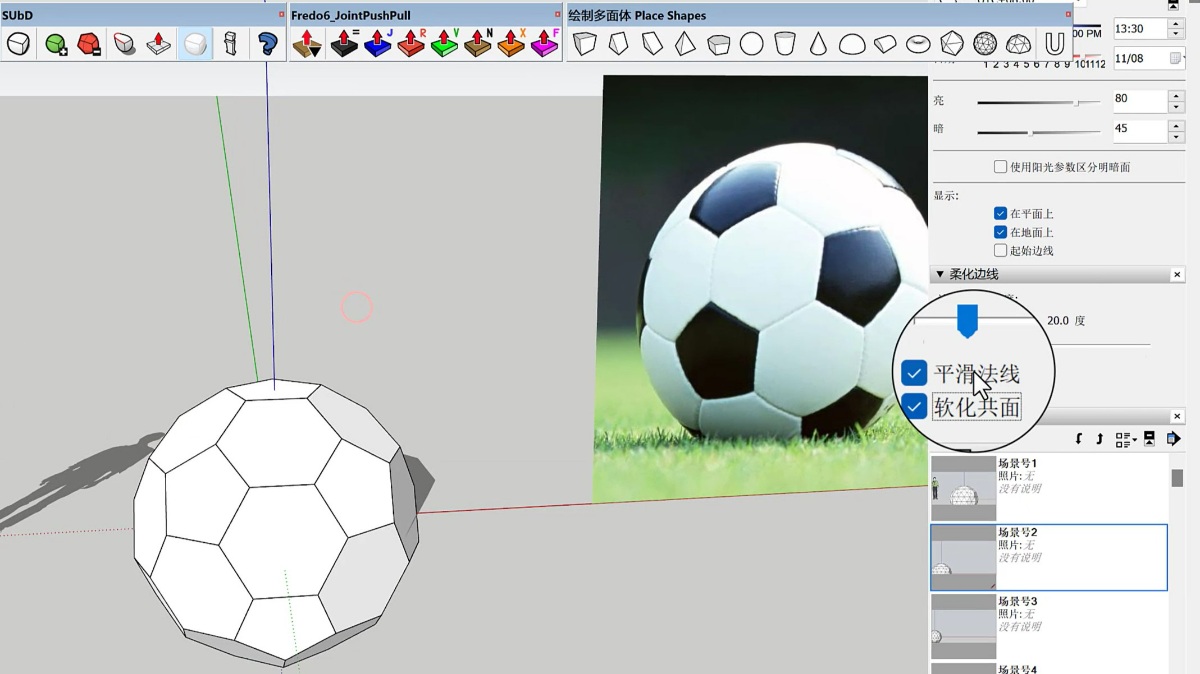This screenshot has height=674, width=1200.
Task: Click the 亮 (light) slider handle
Action: [x=1077, y=102]
